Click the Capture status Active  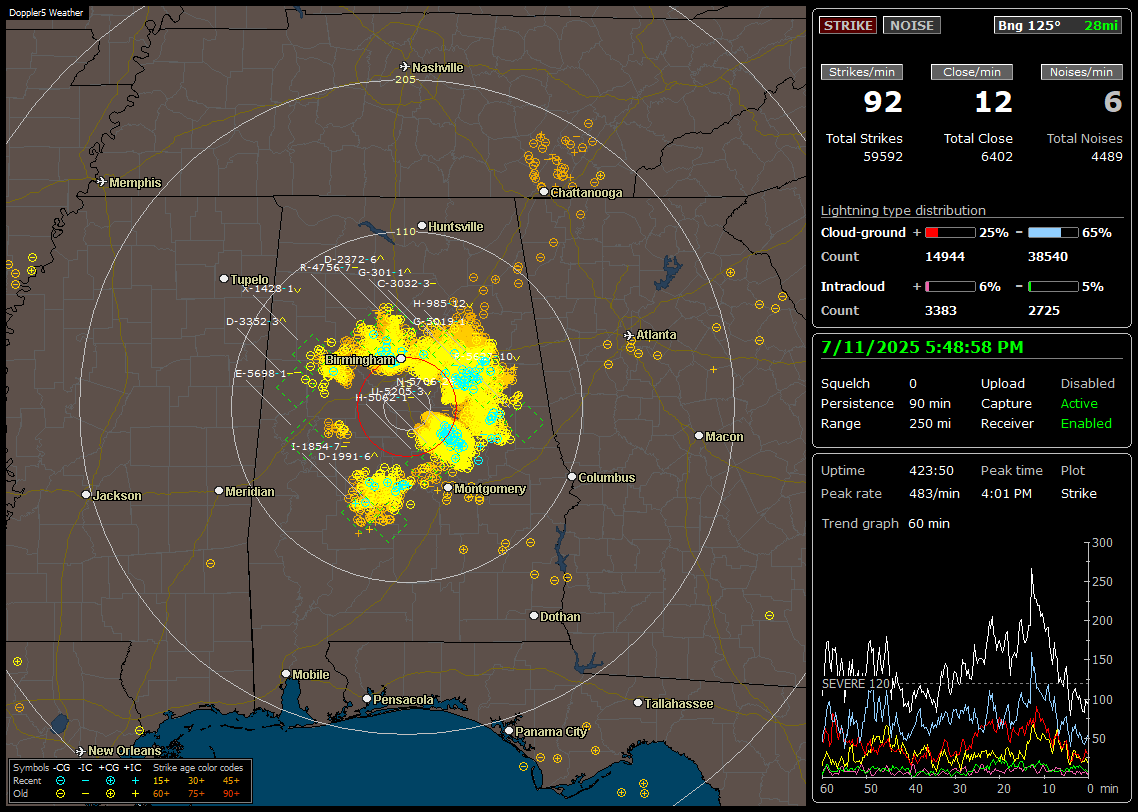coord(1079,403)
